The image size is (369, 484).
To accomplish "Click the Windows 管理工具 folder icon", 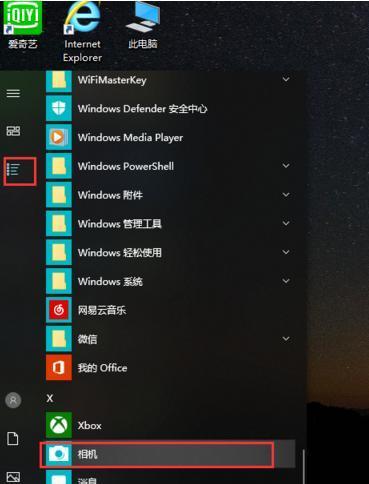I will (x=59, y=223).
